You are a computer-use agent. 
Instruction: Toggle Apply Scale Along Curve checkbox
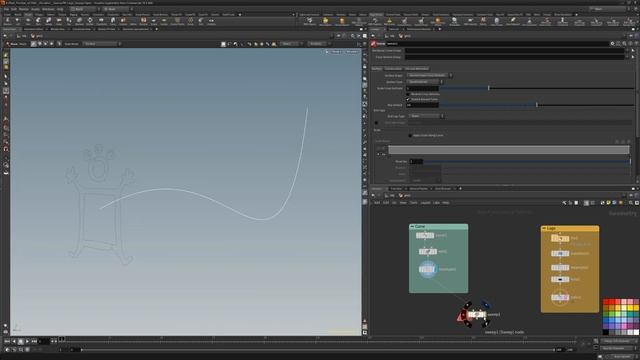pyautogui.click(x=410, y=135)
